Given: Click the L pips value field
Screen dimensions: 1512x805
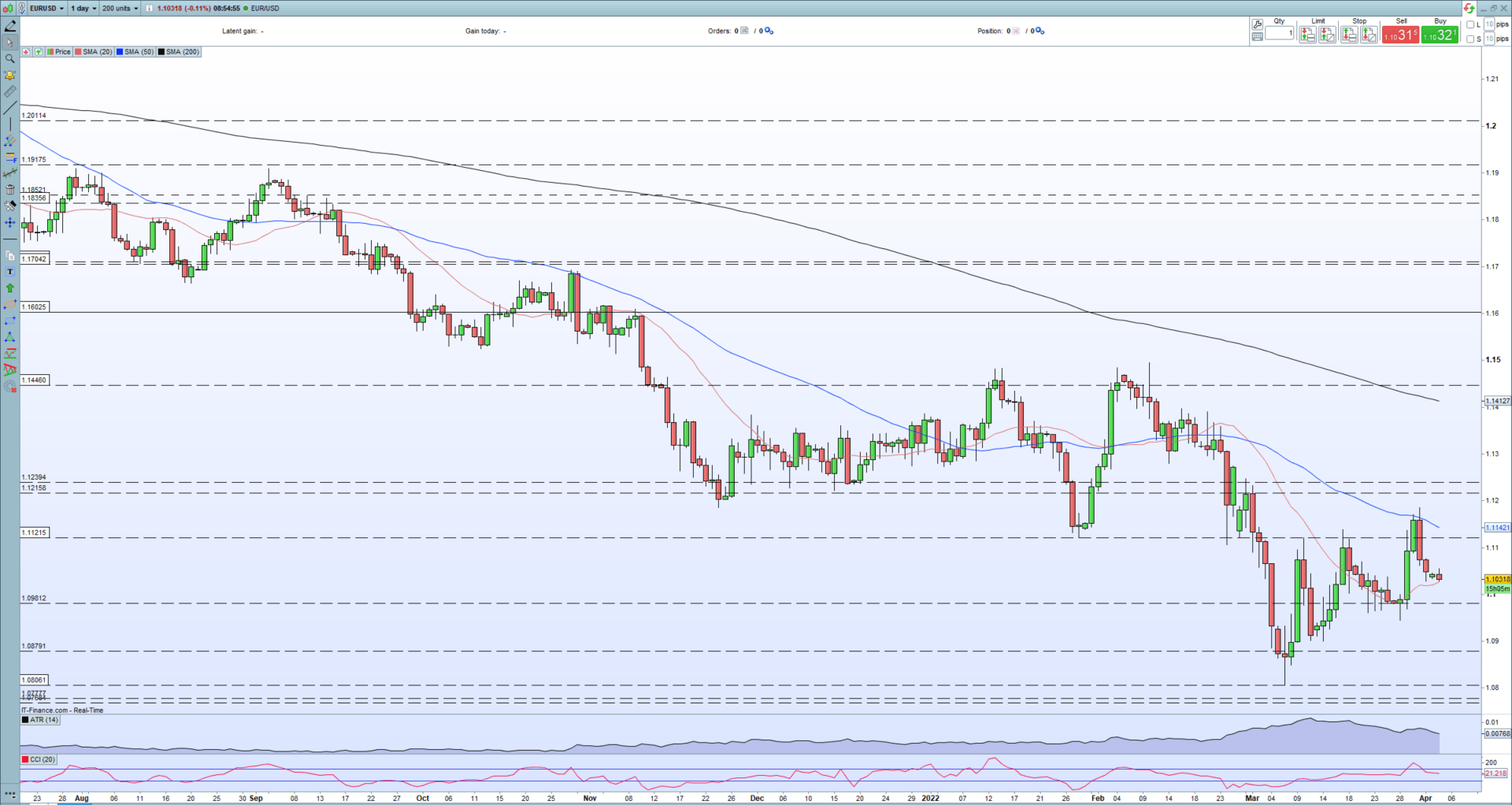Looking at the screenshot, I should [x=1489, y=24].
